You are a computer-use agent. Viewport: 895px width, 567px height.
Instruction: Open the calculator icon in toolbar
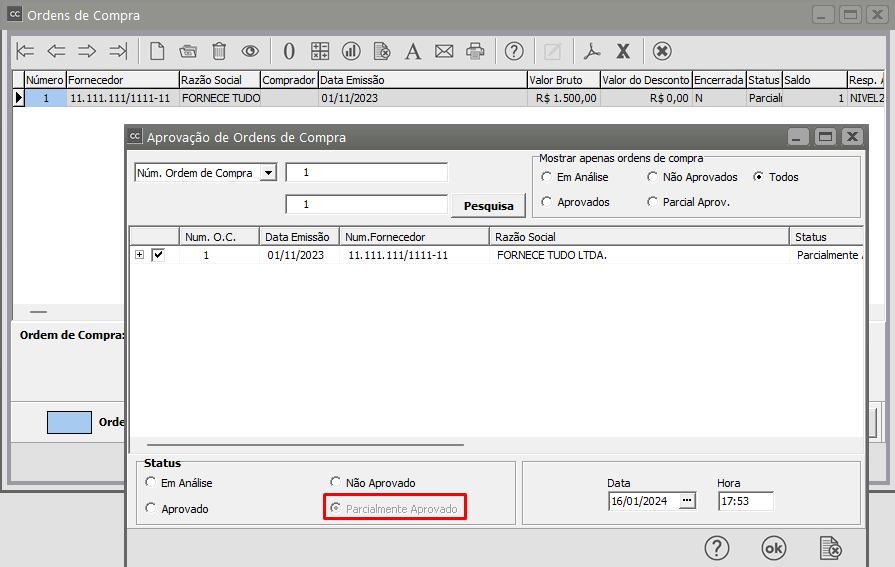tap(320, 51)
